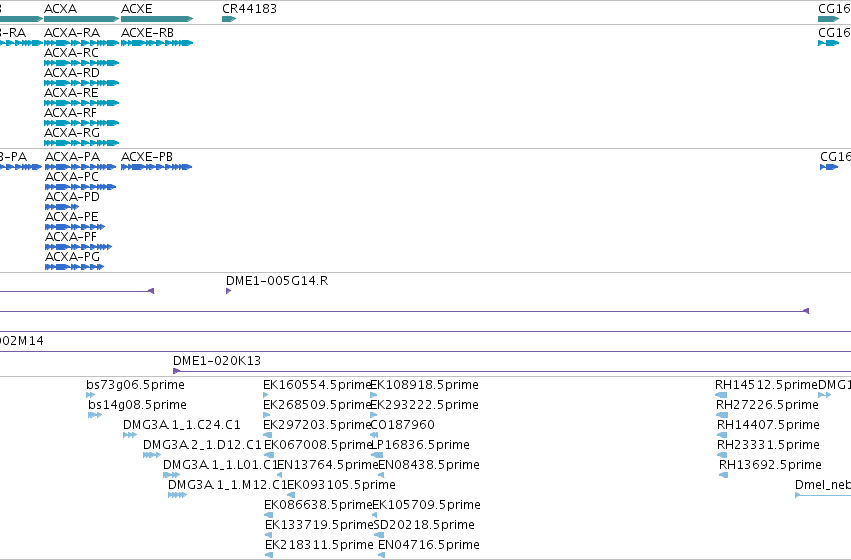
Task: Select the ACXE-RB transcript
Action: (157, 43)
